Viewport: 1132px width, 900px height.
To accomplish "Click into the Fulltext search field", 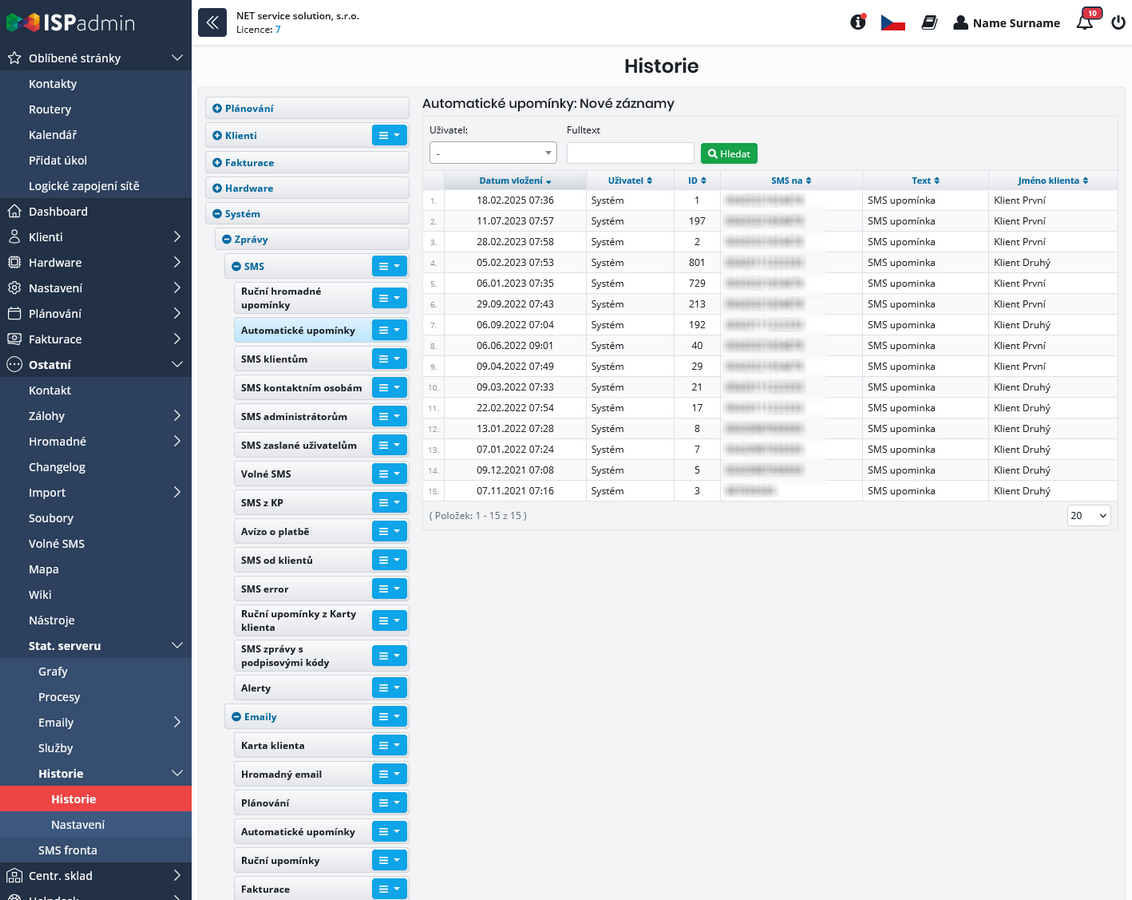I will coord(630,153).
